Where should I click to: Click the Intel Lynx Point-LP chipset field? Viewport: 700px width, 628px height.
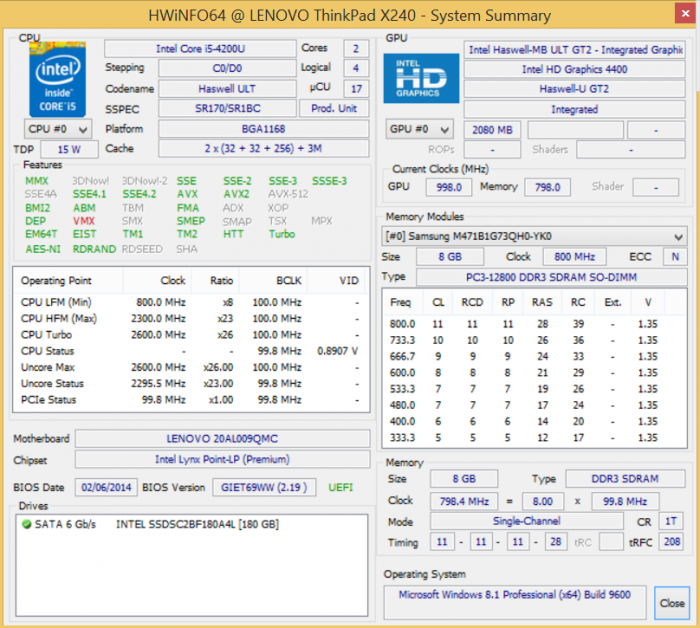[222, 459]
